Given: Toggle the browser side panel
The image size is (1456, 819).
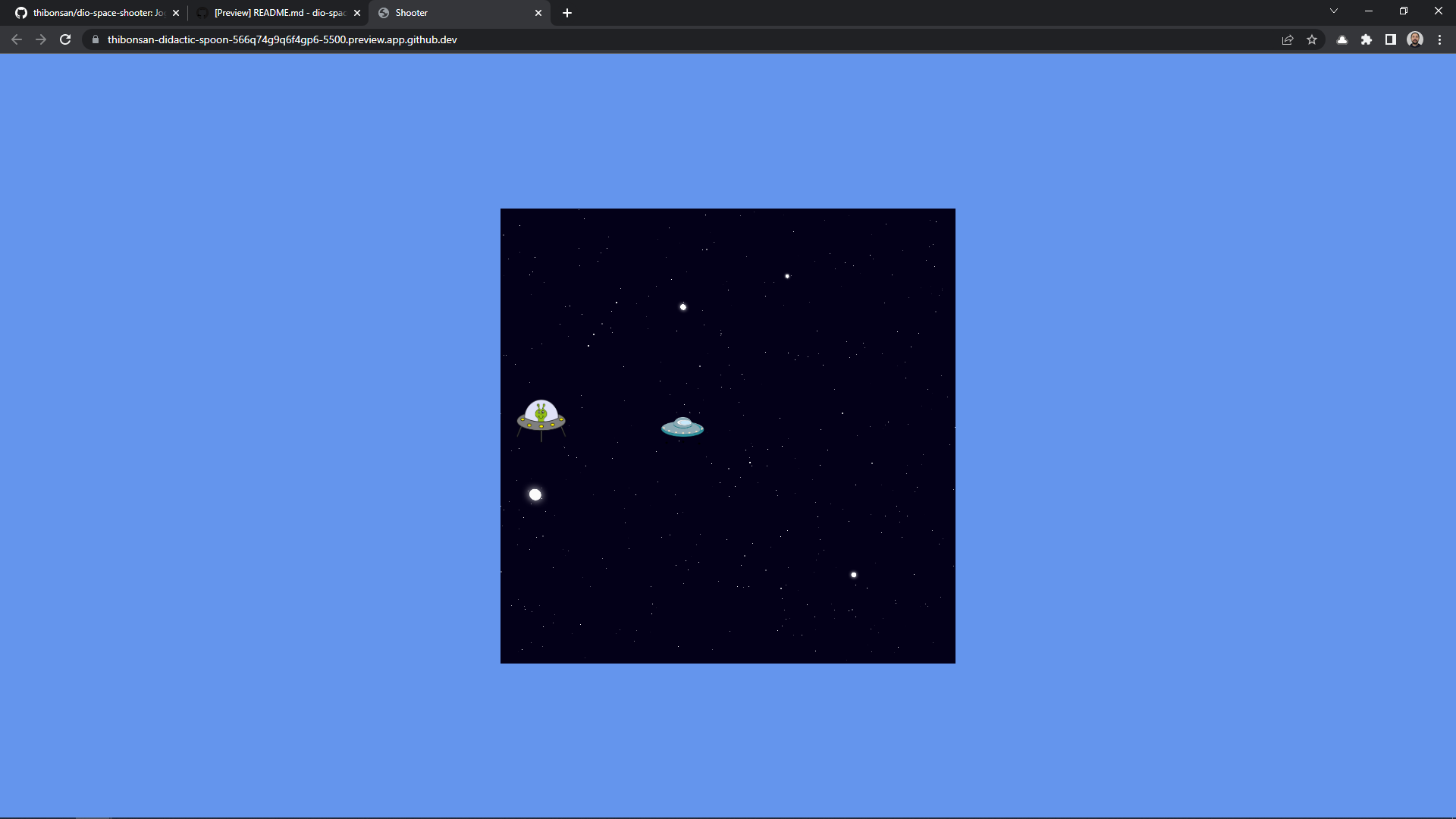Looking at the screenshot, I should click(1391, 39).
